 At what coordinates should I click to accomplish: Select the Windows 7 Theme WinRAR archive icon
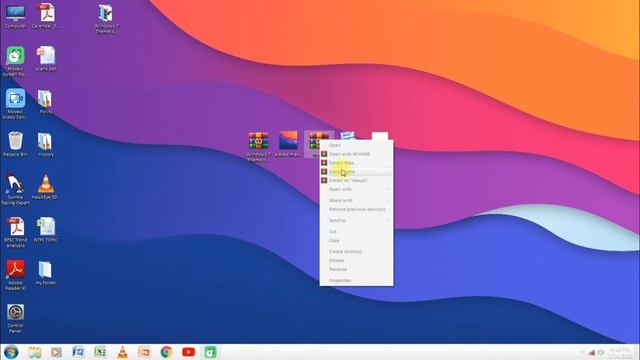[x=259, y=147]
